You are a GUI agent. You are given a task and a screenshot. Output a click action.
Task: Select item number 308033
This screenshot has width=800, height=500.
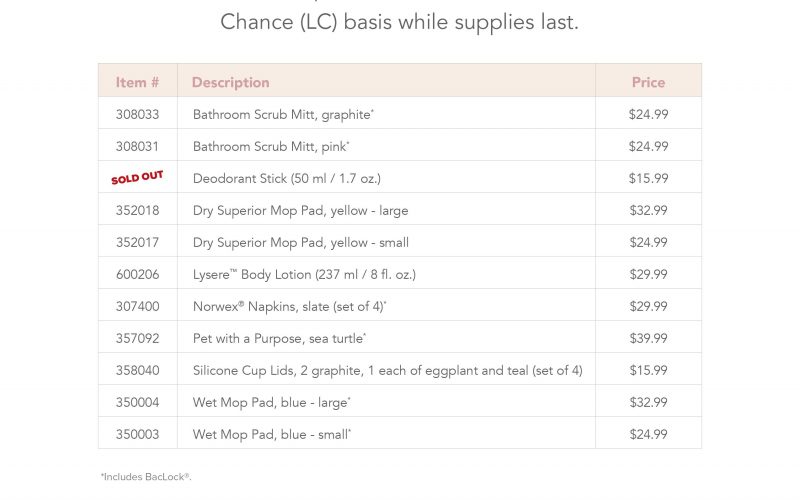[x=137, y=114]
